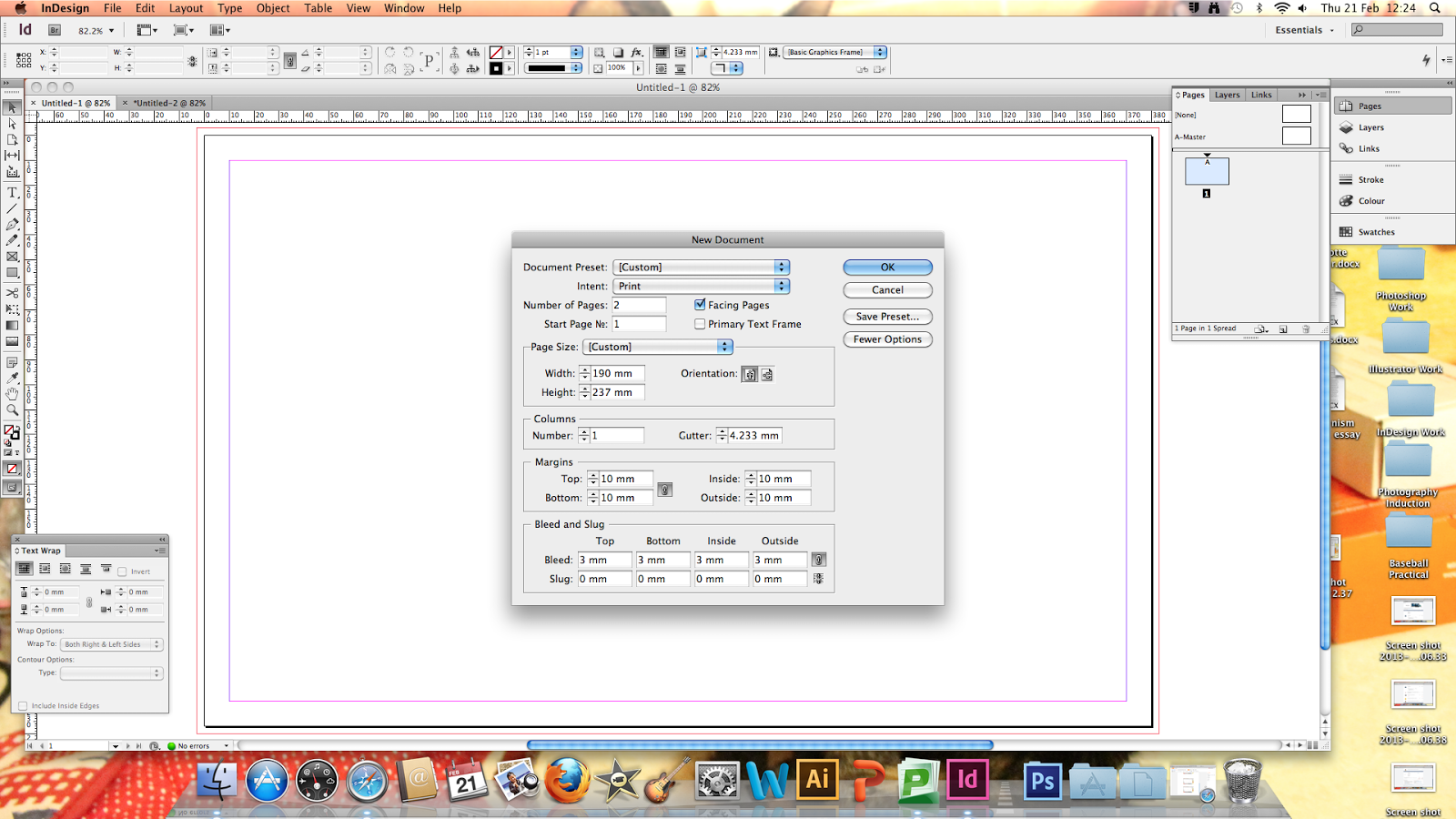Image resolution: width=1456 pixels, height=819 pixels.
Task: Open the Layout menu
Action: [x=186, y=8]
